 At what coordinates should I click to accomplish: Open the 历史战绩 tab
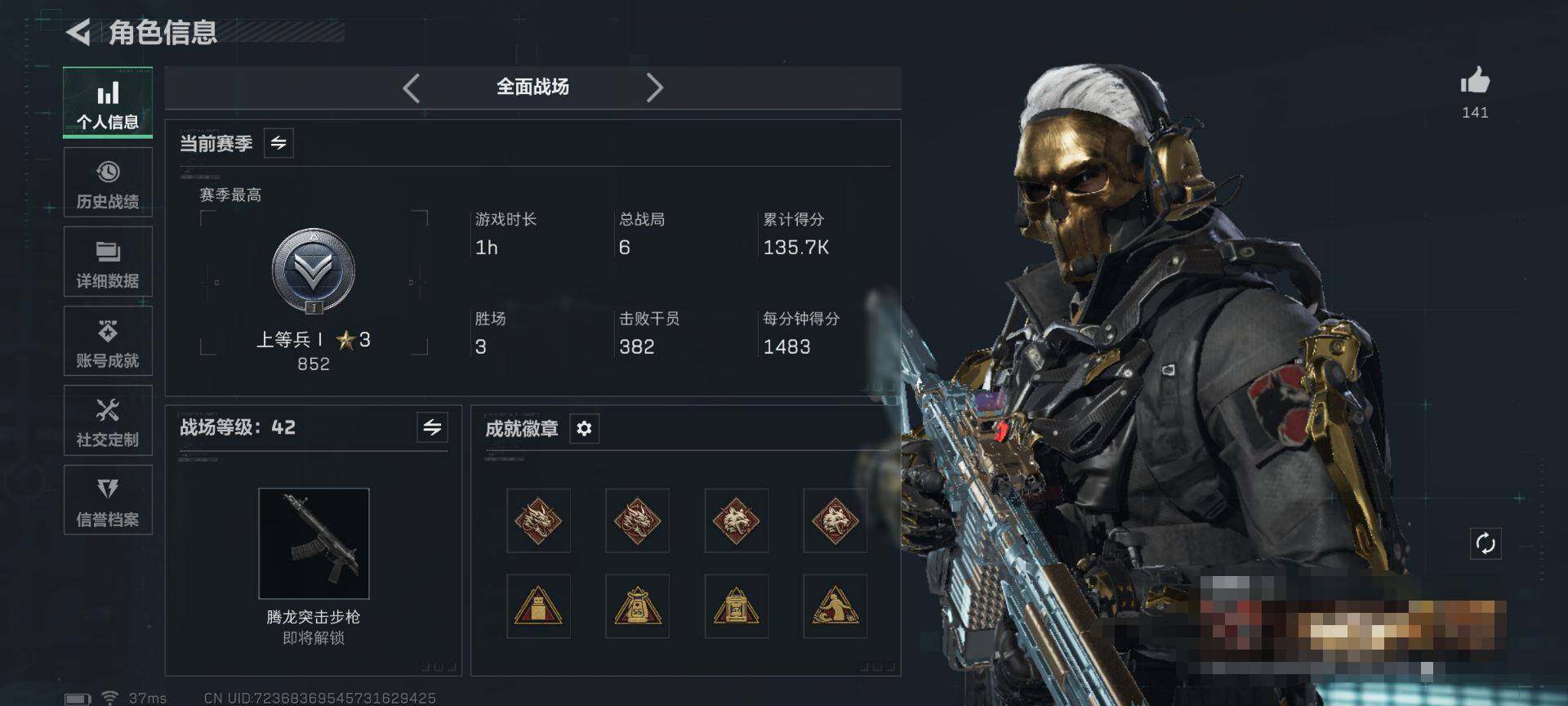108,183
